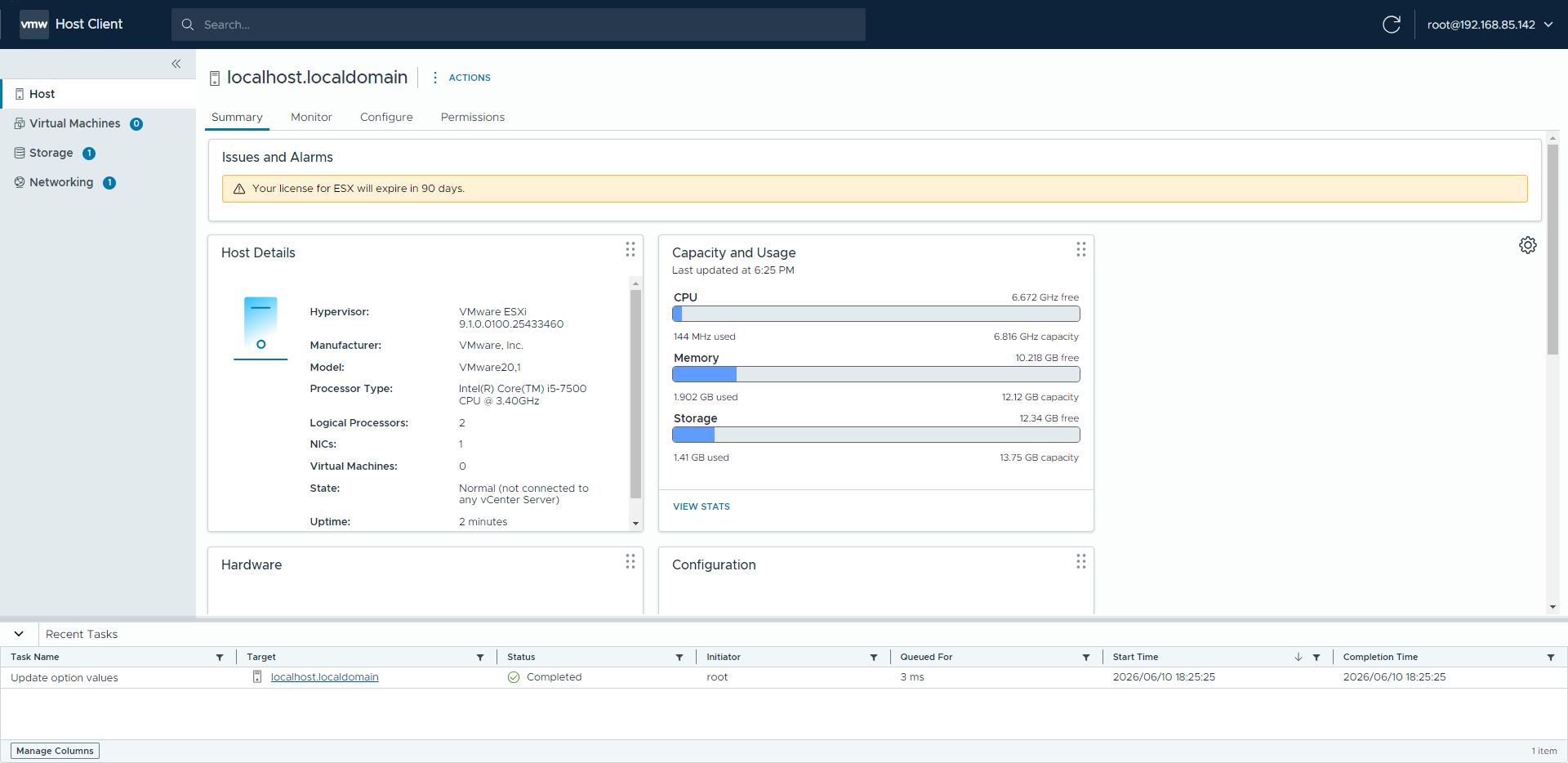This screenshot has height=763, width=1568.
Task: Click the Intel Core i5-7500 processor value
Action: 523,395
